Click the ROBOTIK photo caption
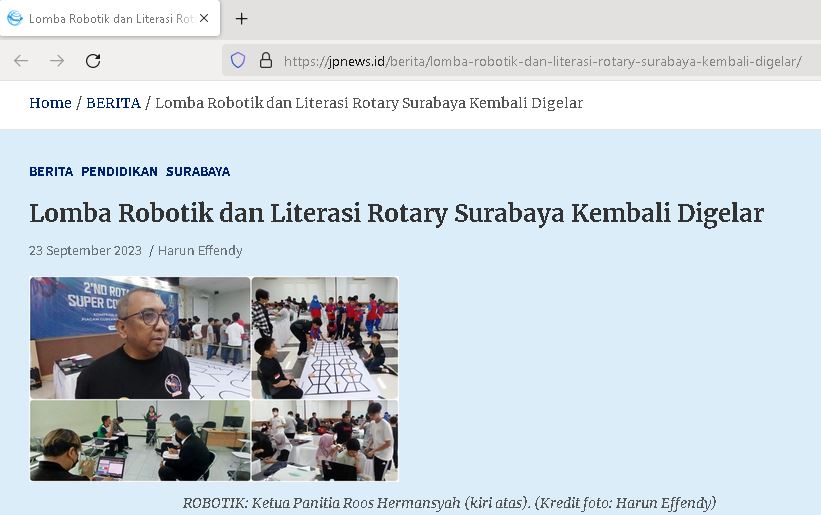821x515 pixels. click(449, 502)
